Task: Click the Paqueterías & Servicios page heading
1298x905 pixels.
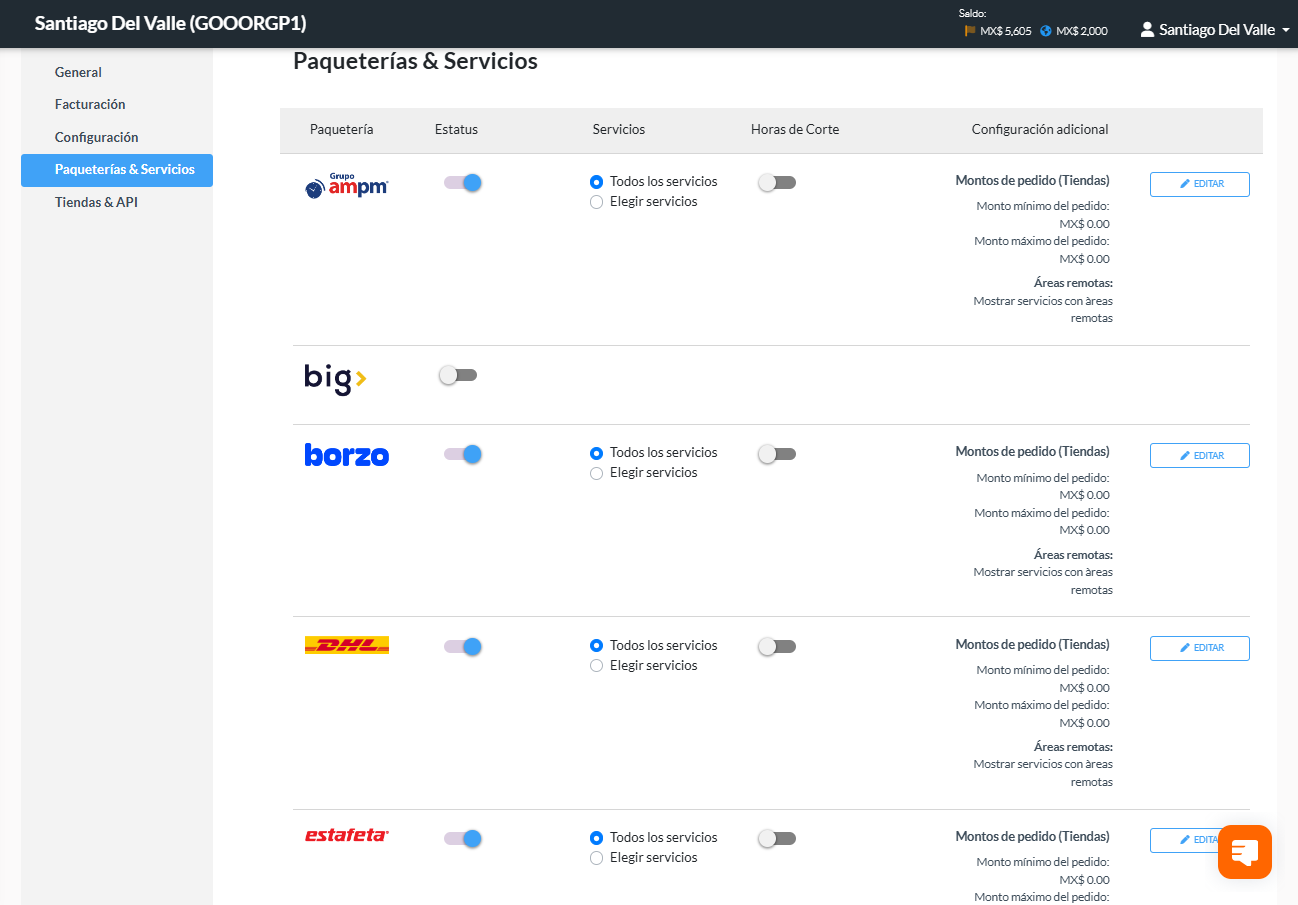Action: [x=415, y=61]
